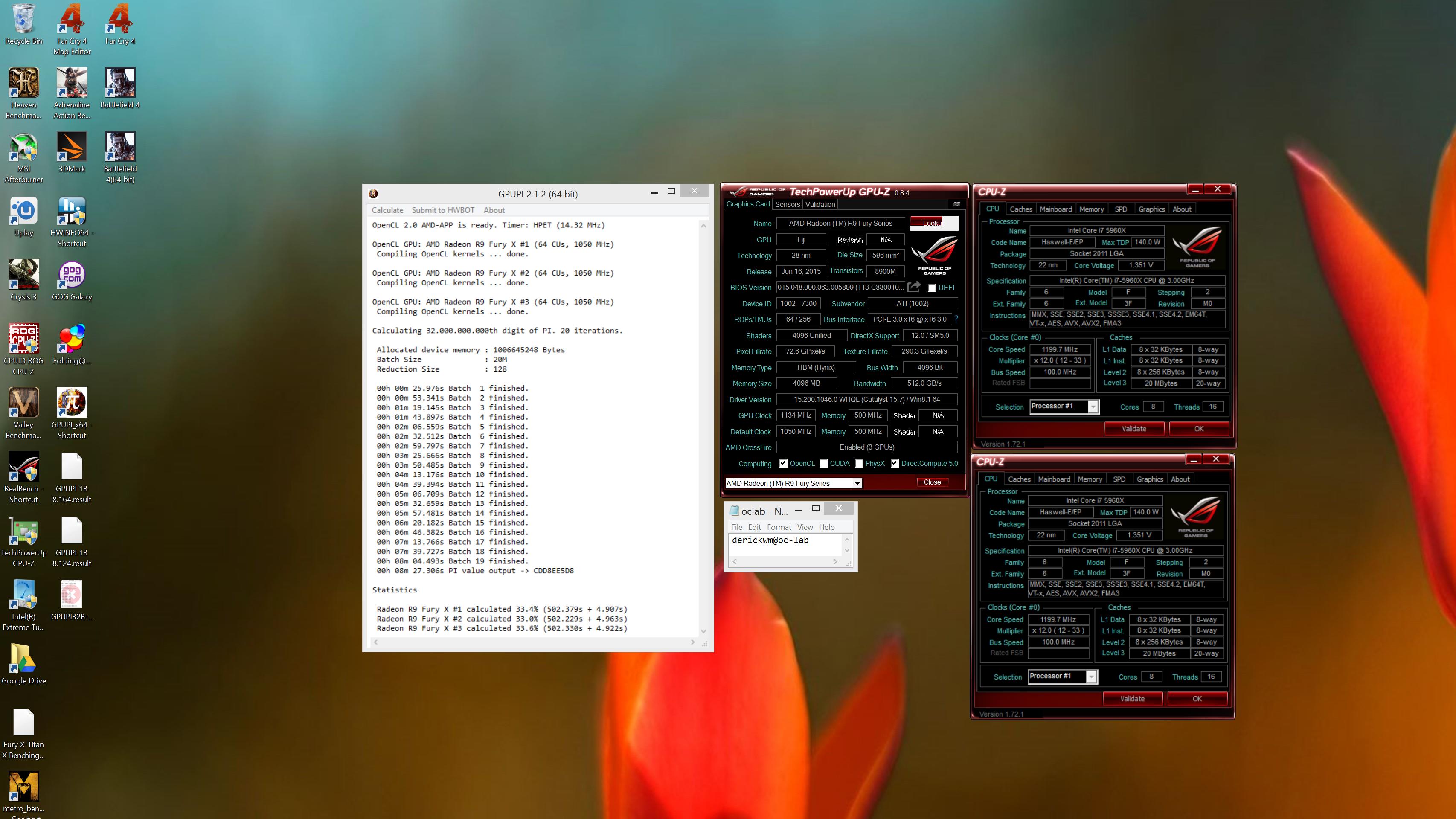This screenshot has width=1456, height=819.
Task: Select the Battlefield 4 desktop icon
Action: click(120, 87)
